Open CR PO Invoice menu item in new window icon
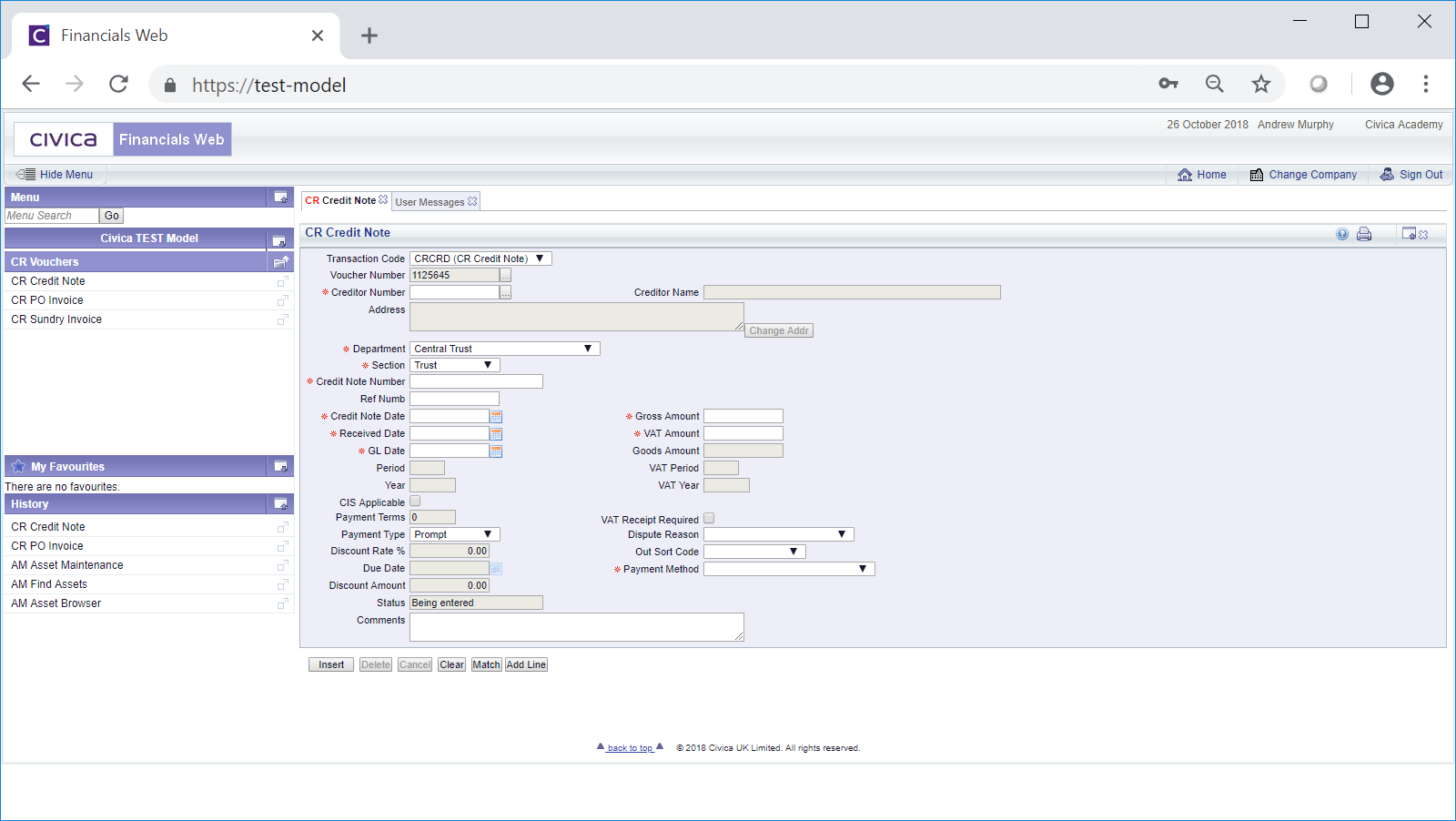This screenshot has width=1456, height=821. (283, 300)
